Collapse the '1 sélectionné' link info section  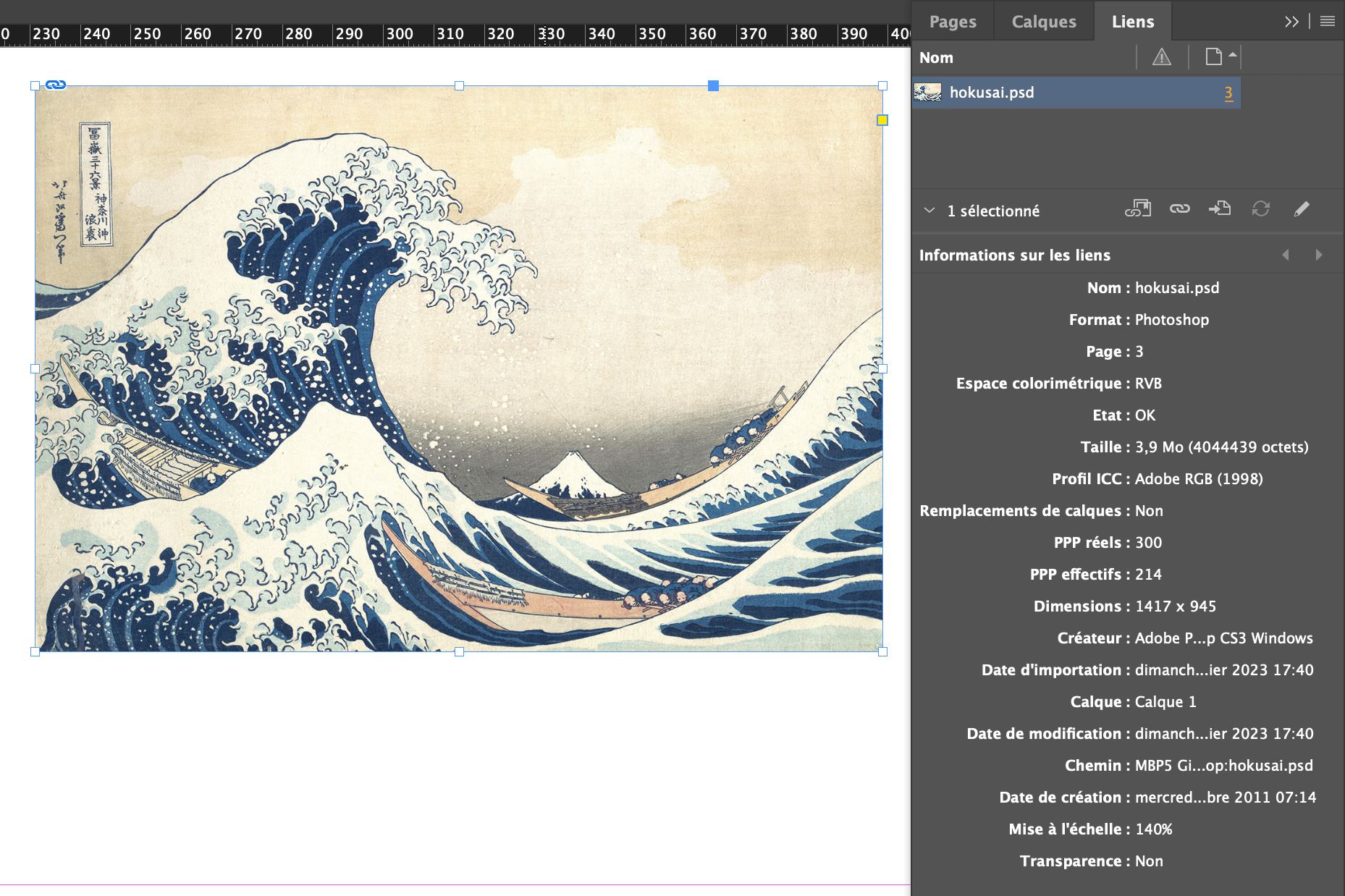tap(929, 211)
